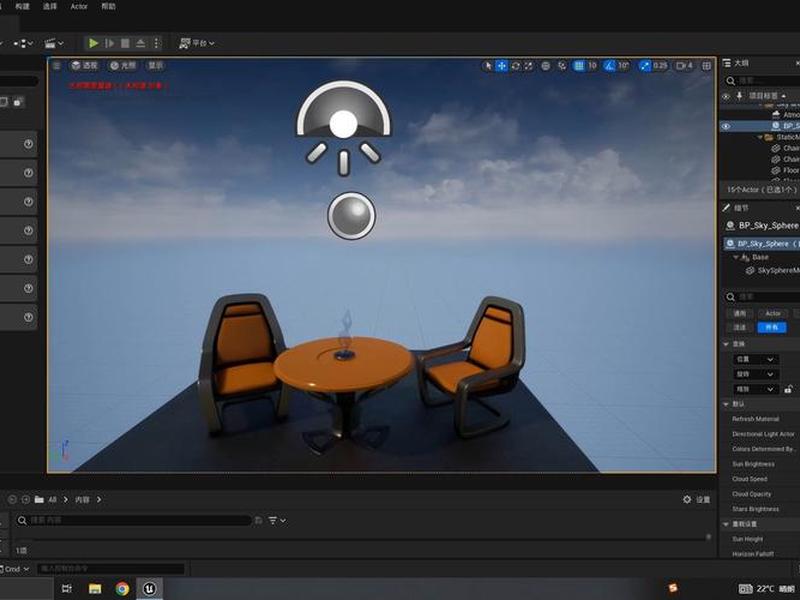Open the 透视 perspective view mode menu

coord(84,65)
